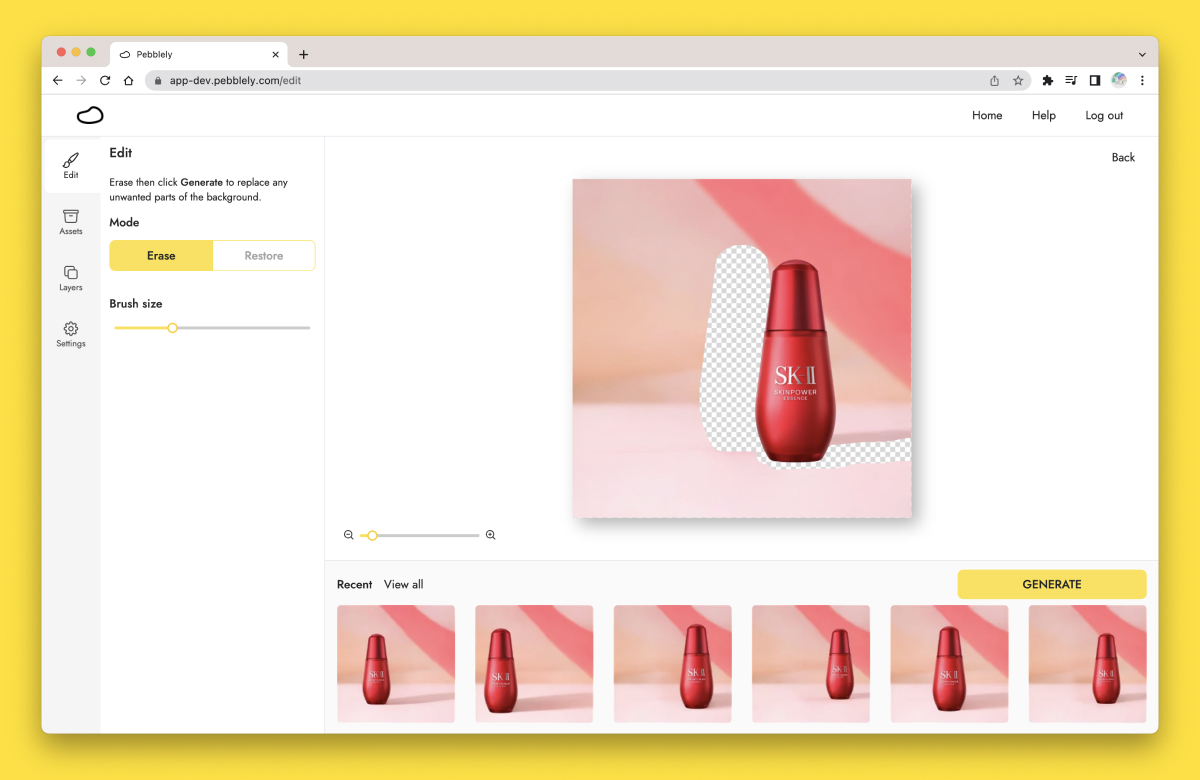Click the canvas zoom slider handle
Image resolution: width=1200 pixels, height=780 pixels.
coord(372,535)
